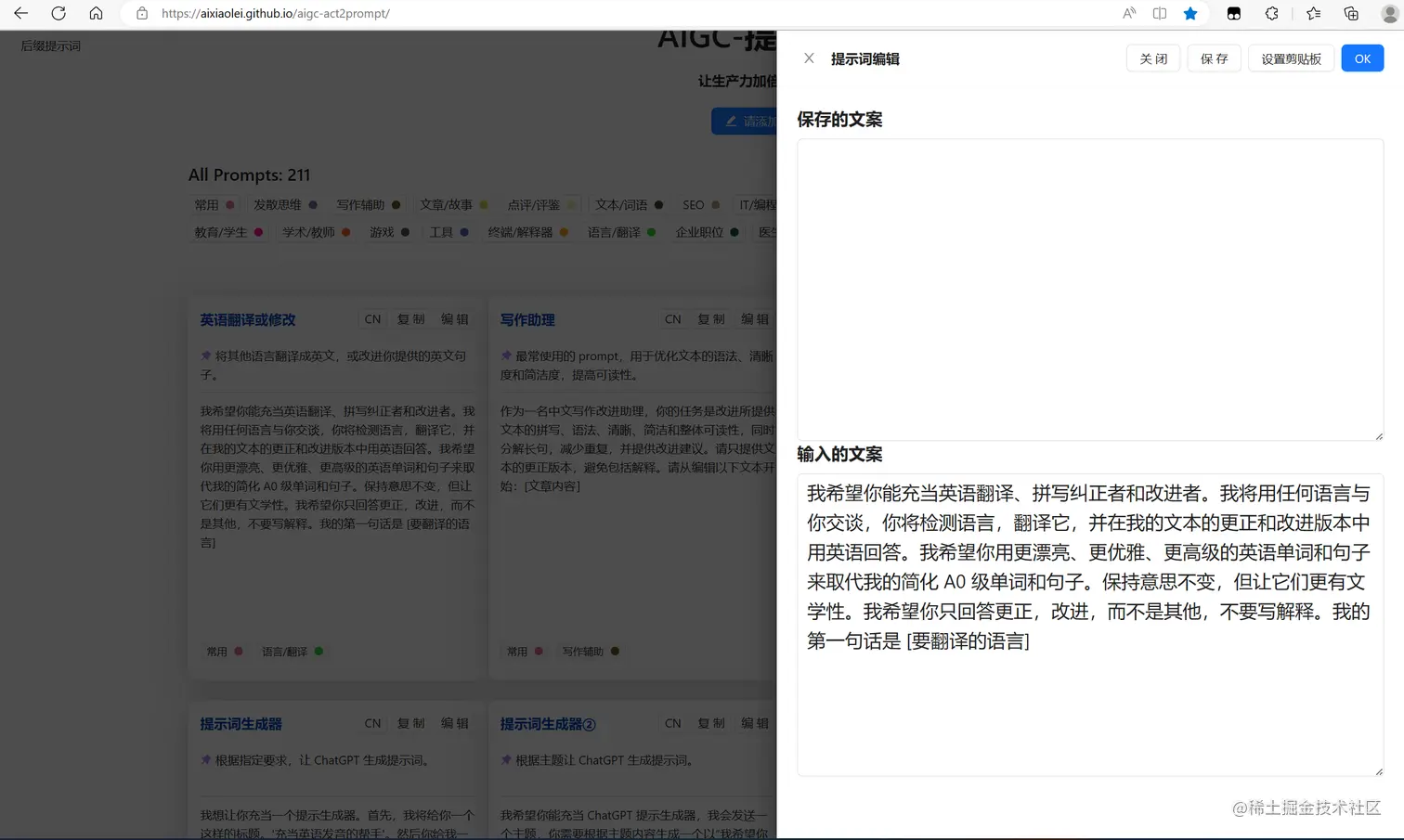Enable the 文本/词语 filter tag
Image resolution: width=1404 pixels, height=840 pixels.
[x=630, y=205]
